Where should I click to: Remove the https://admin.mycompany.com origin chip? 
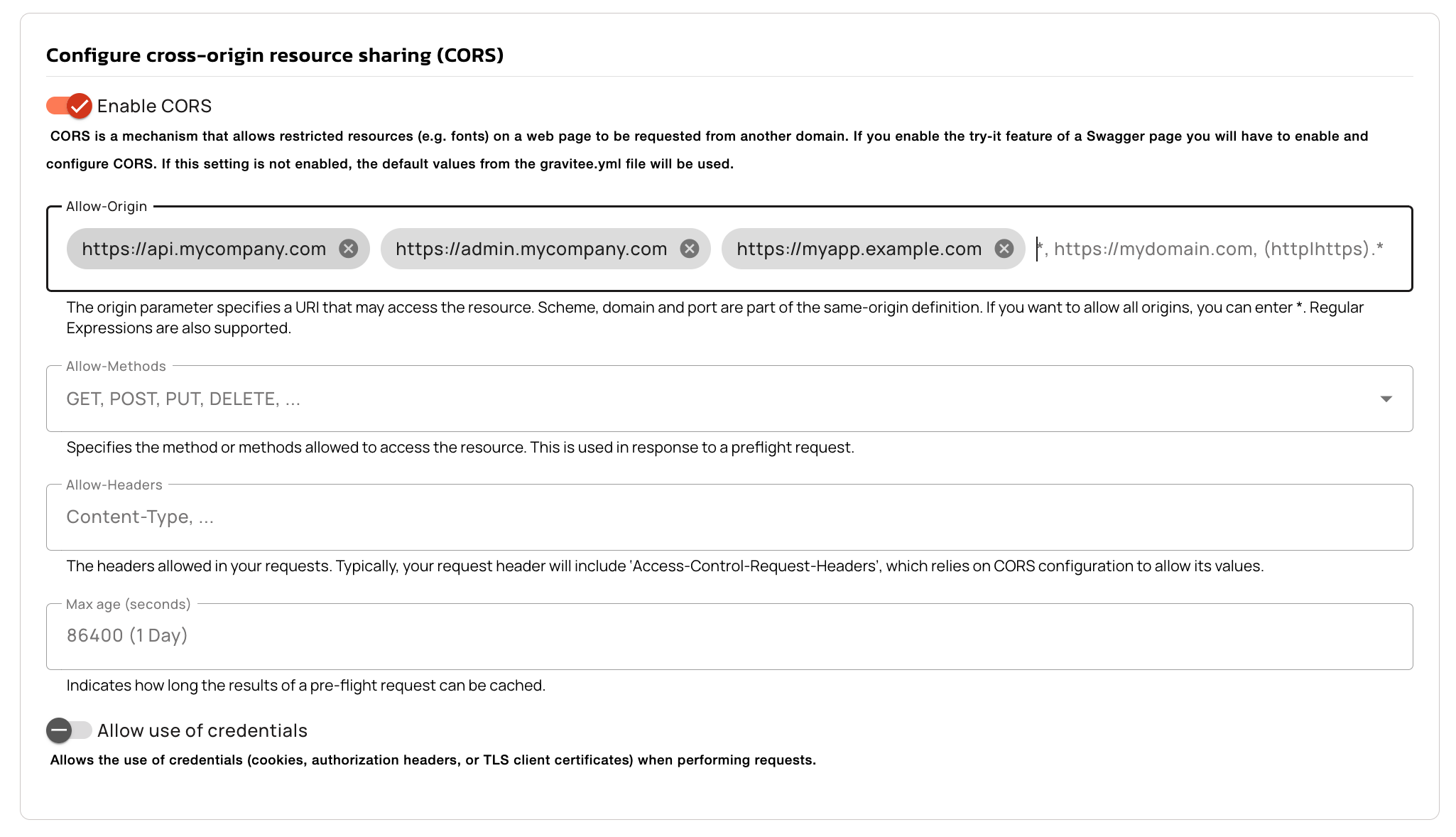pos(689,249)
